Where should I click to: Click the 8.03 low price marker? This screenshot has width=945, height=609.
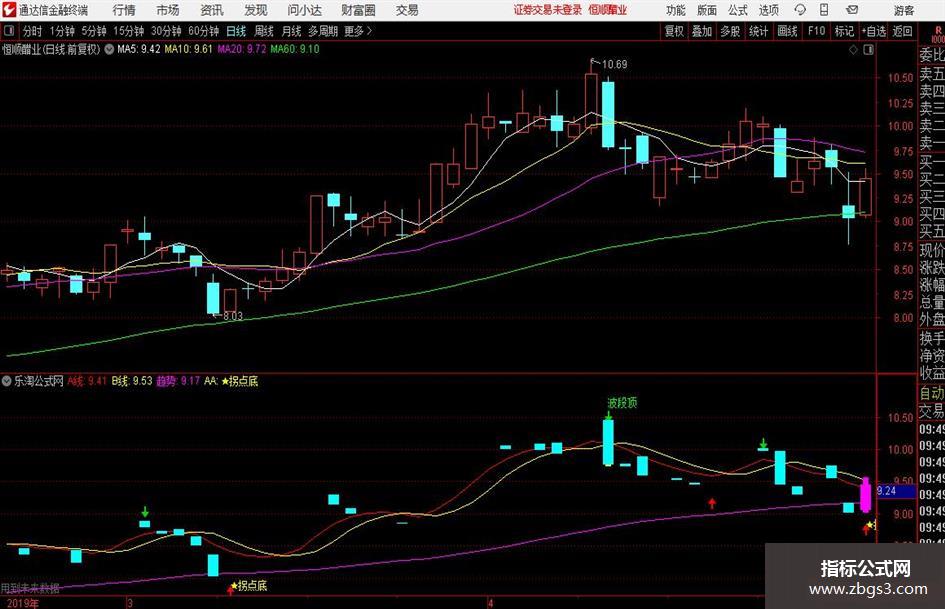click(x=232, y=316)
